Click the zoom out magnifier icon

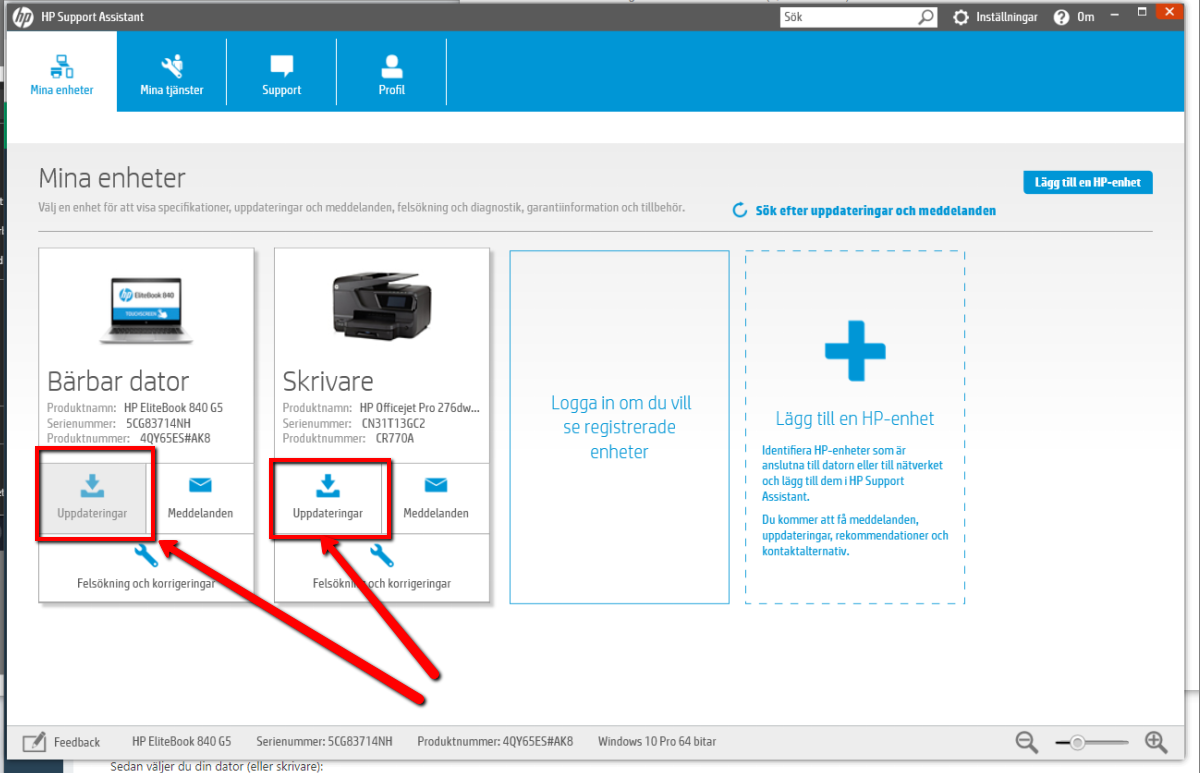click(x=1027, y=742)
